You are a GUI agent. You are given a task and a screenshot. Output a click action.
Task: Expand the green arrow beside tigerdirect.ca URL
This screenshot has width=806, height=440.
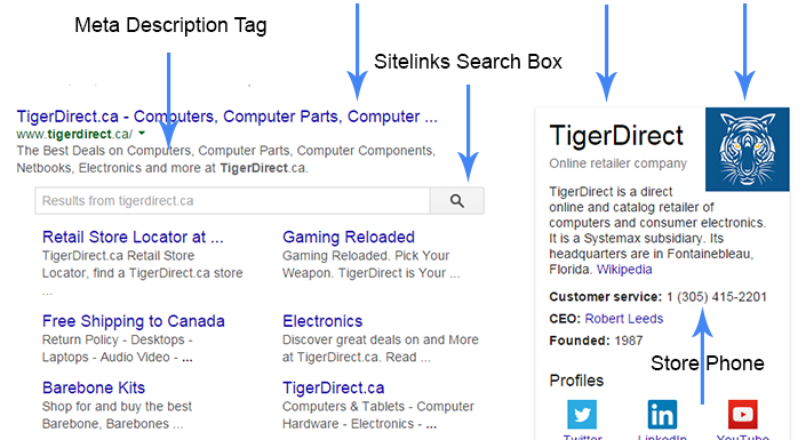click(x=143, y=133)
